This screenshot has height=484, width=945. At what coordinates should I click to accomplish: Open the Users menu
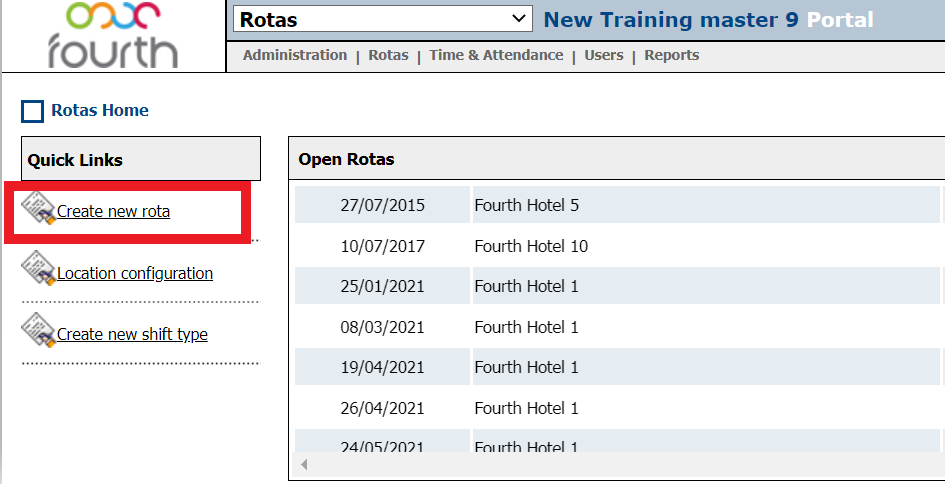pyautogui.click(x=604, y=55)
